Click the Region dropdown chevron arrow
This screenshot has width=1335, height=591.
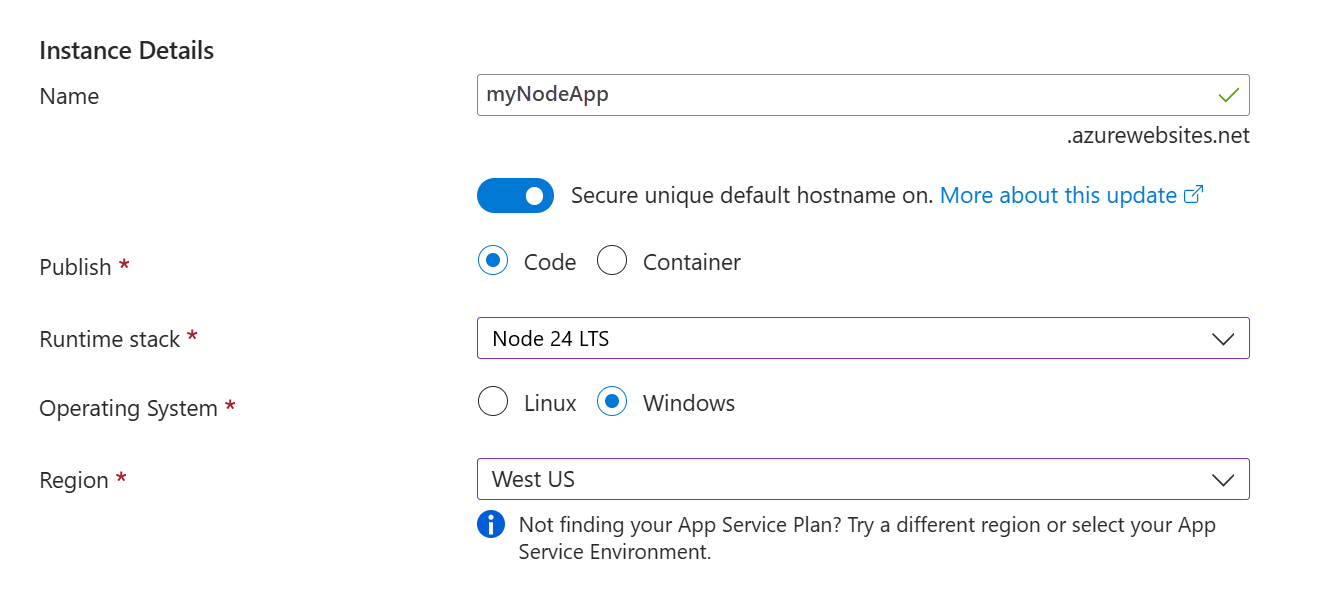[1223, 480]
